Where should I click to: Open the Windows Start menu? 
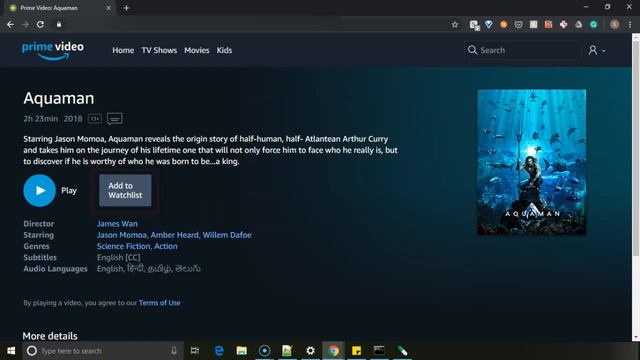click(11, 351)
